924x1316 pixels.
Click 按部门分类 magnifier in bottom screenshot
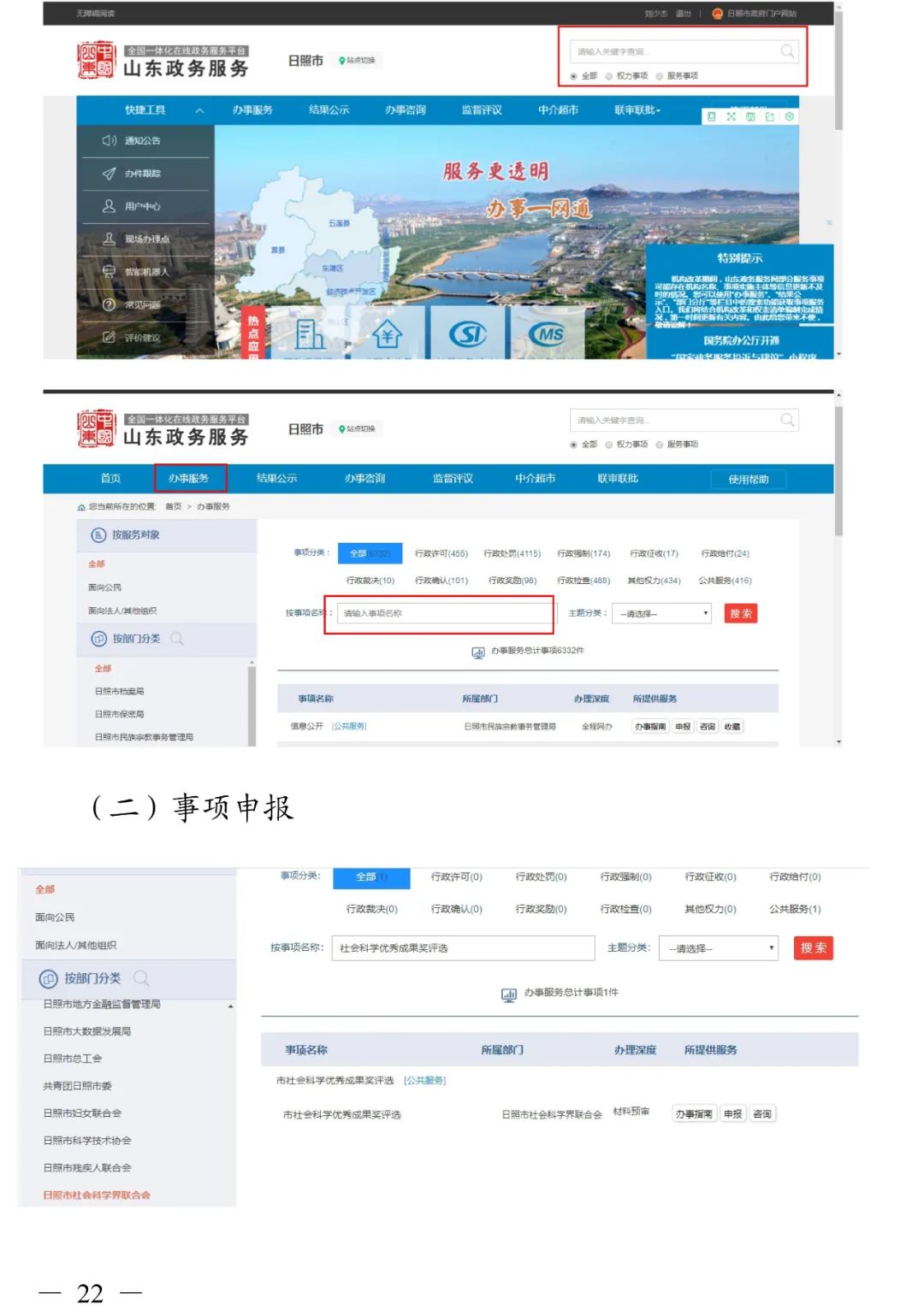coord(141,978)
